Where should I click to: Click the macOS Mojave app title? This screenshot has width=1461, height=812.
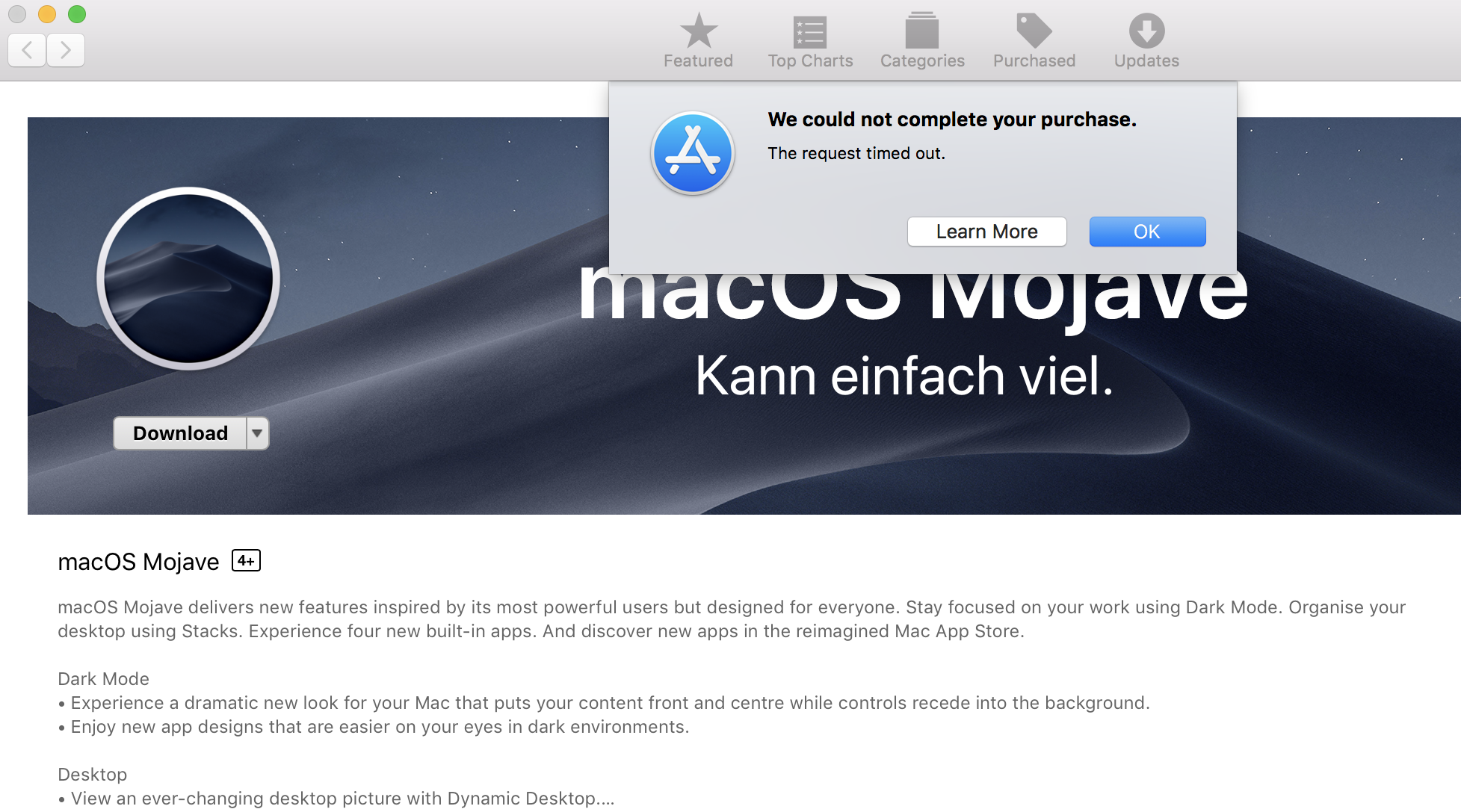point(138,562)
